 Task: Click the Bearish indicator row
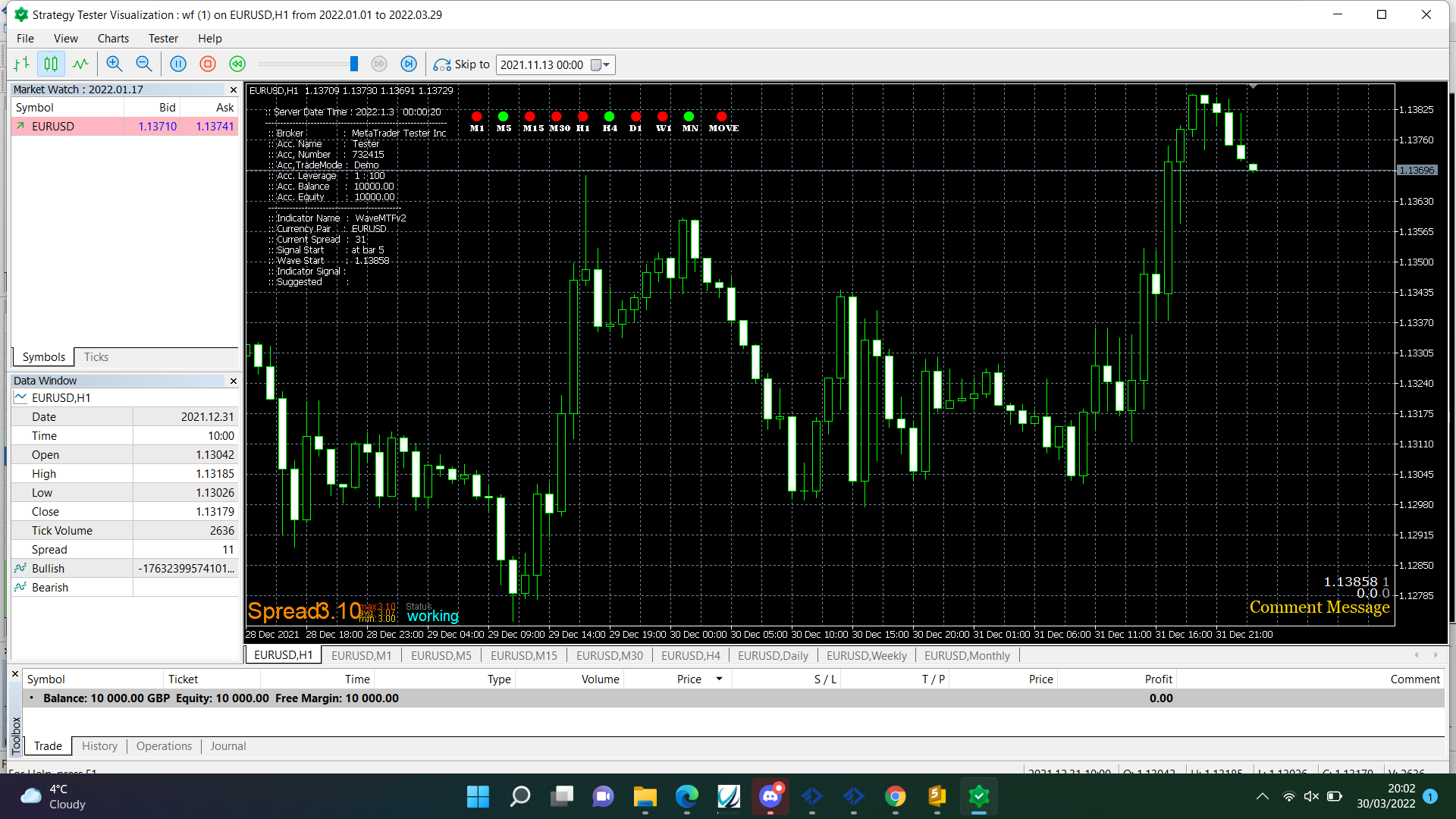125,588
